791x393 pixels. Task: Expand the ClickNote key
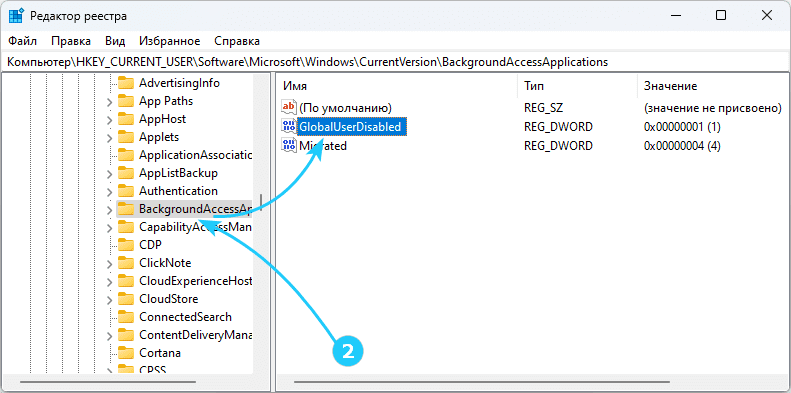[x=109, y=263]
